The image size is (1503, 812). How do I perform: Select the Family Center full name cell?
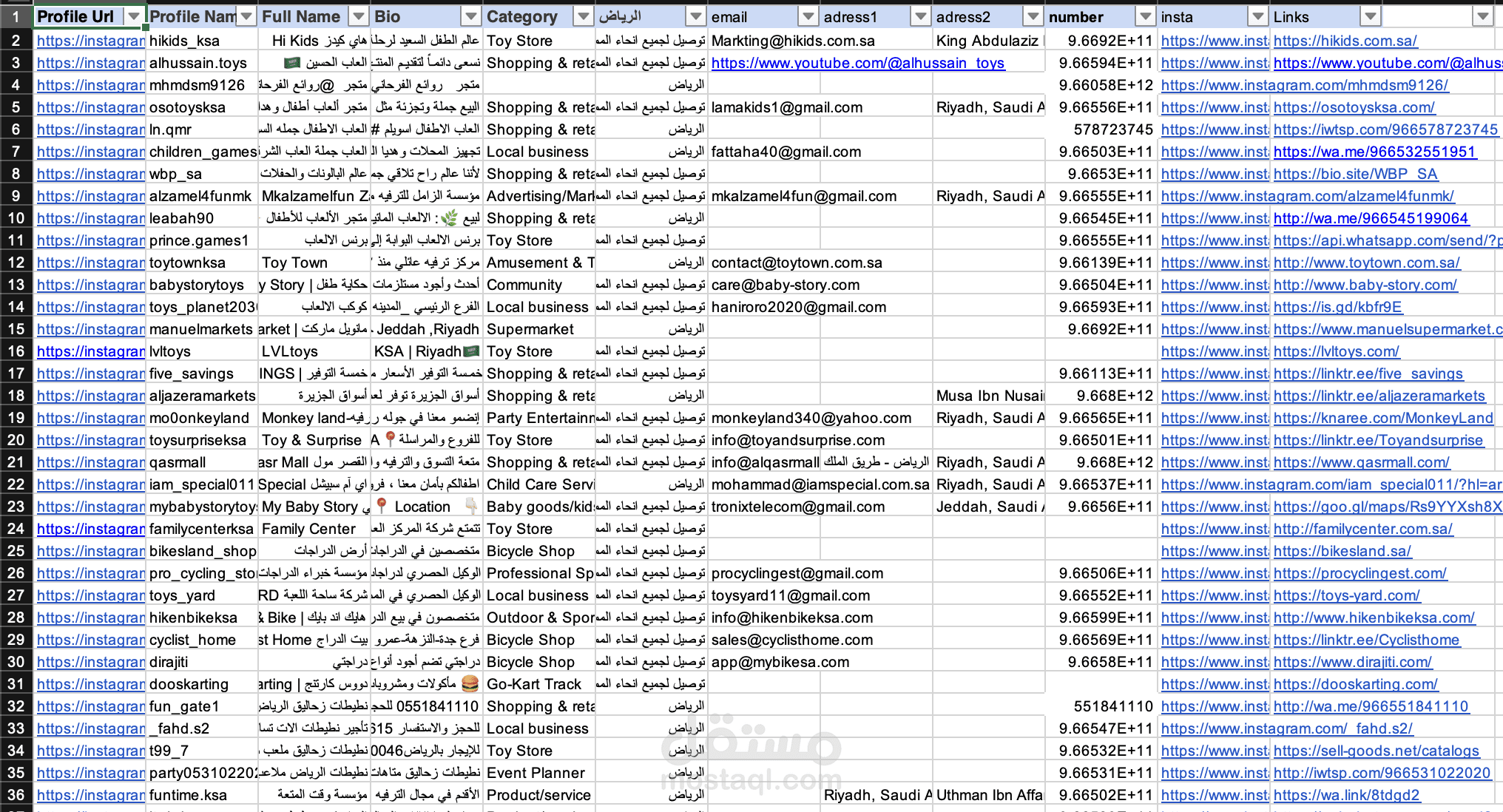[x=314, y=529]
